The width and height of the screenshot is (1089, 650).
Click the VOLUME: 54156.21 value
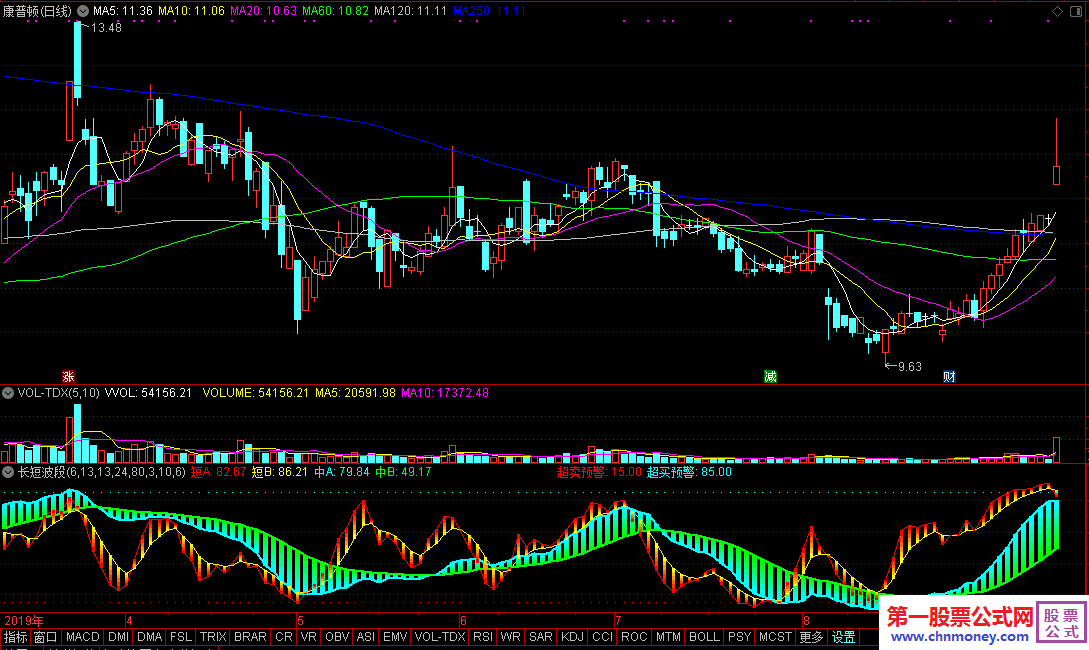(256, 393)
